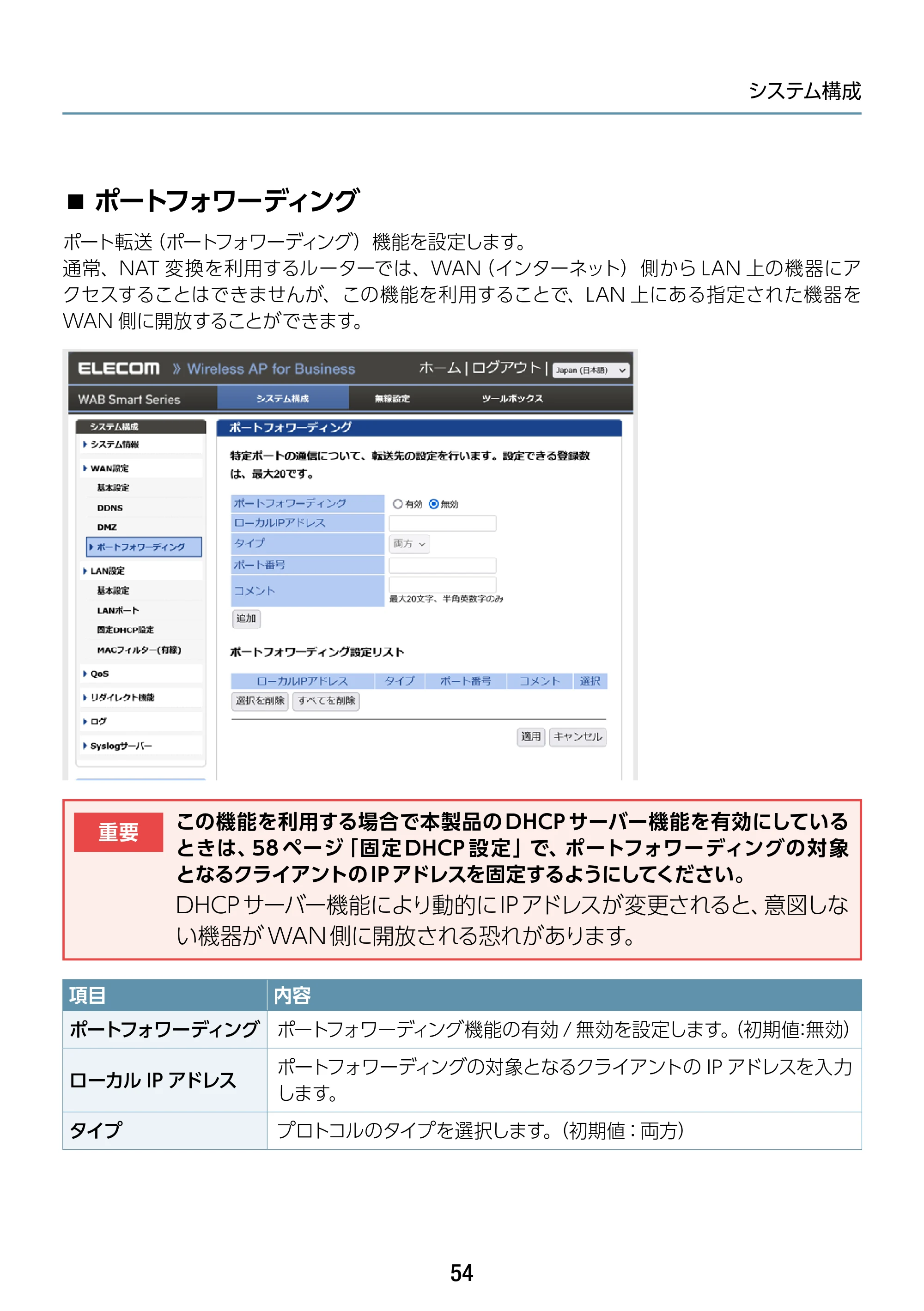924x1311 pixels.
Task: Click the すべてを削除 button
Action: (x=326, y=701)
